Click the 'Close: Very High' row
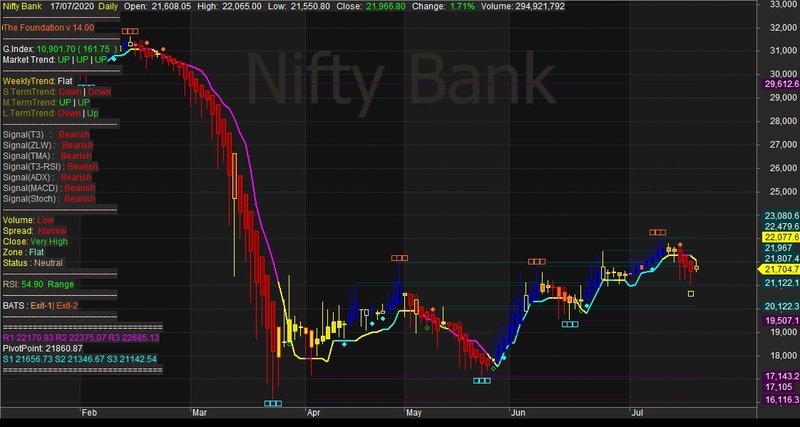This screenshot has width=800, height=427. [x=35, y=242]
